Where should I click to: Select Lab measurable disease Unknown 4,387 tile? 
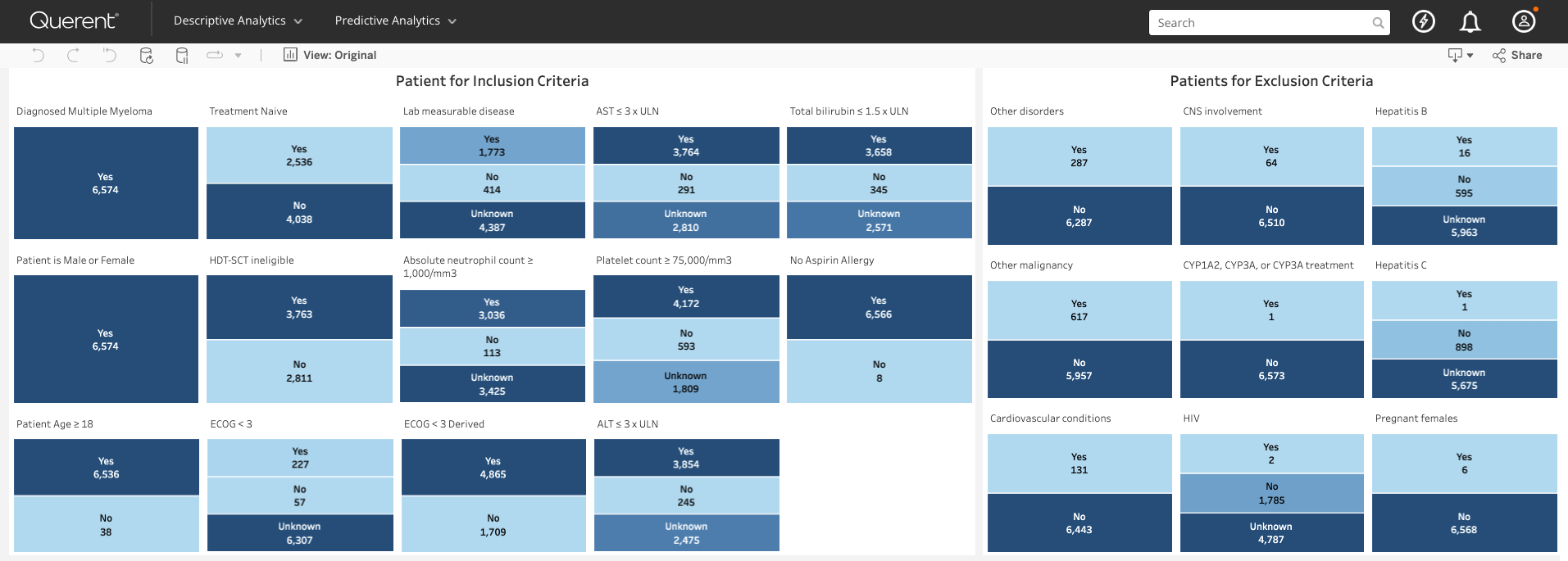[x=492, y=220]
